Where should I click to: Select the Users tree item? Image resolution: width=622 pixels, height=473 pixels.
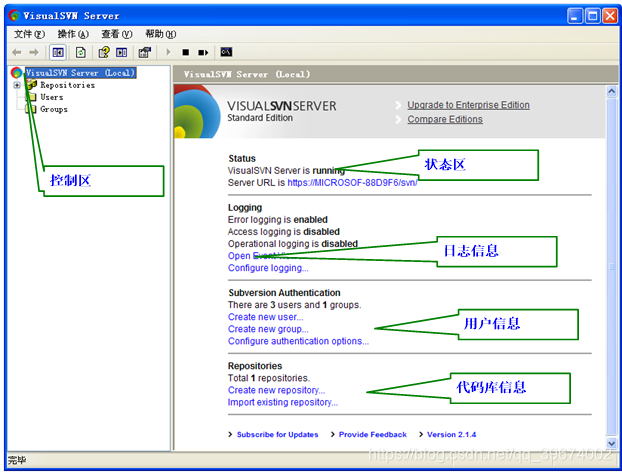pyautogui.click(x=52, y=97)
